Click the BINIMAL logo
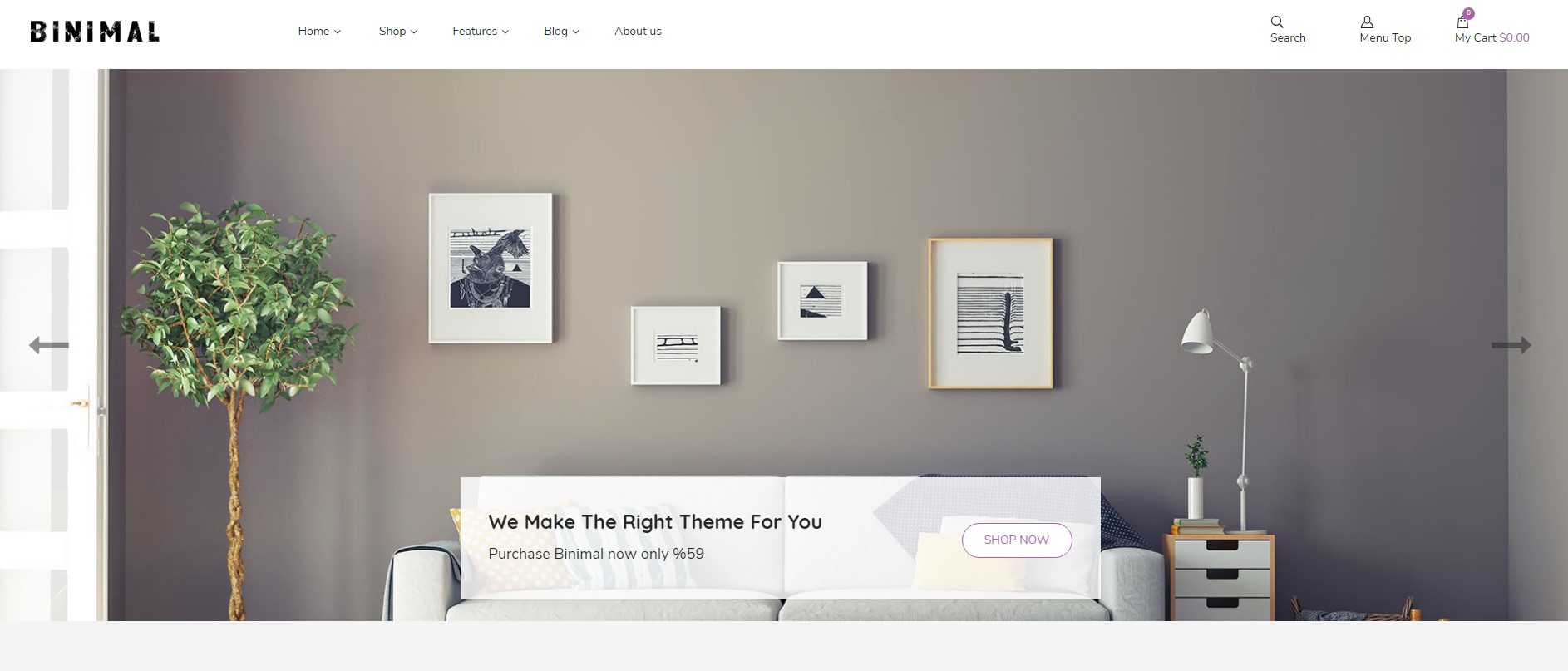This screenshot has height=671, width=1568. (x=95, y=32)
